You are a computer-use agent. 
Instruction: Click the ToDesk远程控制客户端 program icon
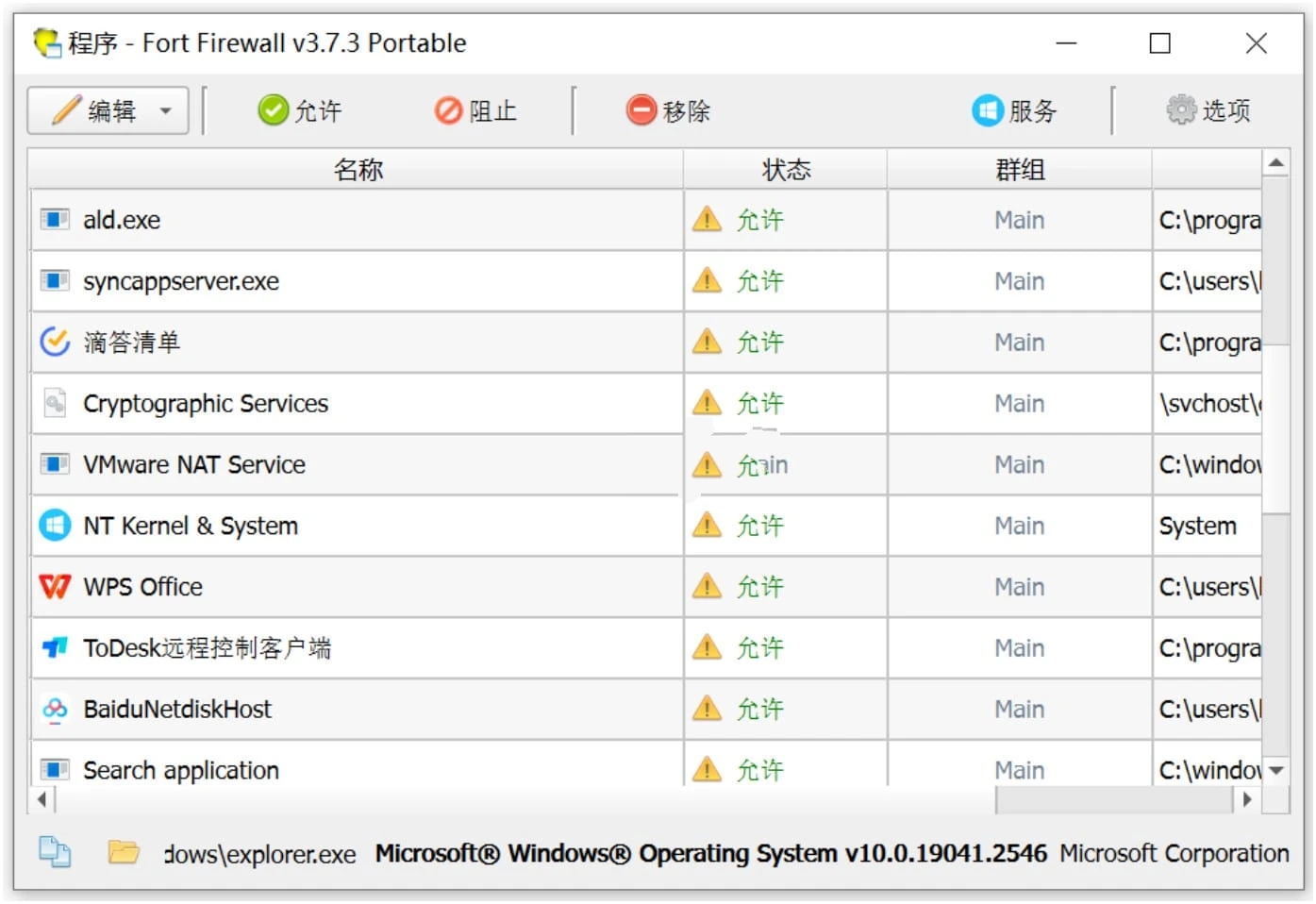[x=54, y=647]
